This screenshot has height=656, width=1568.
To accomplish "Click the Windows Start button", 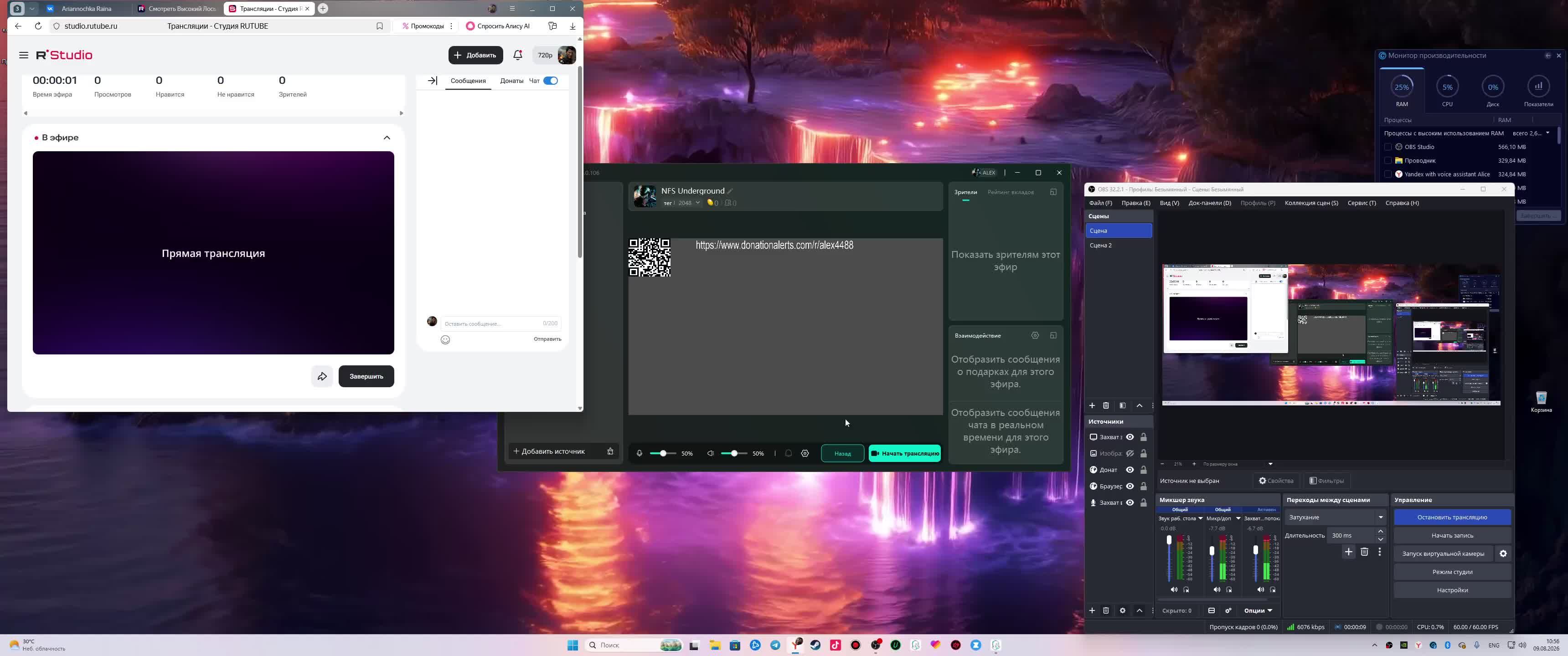I will coord(573,645).
